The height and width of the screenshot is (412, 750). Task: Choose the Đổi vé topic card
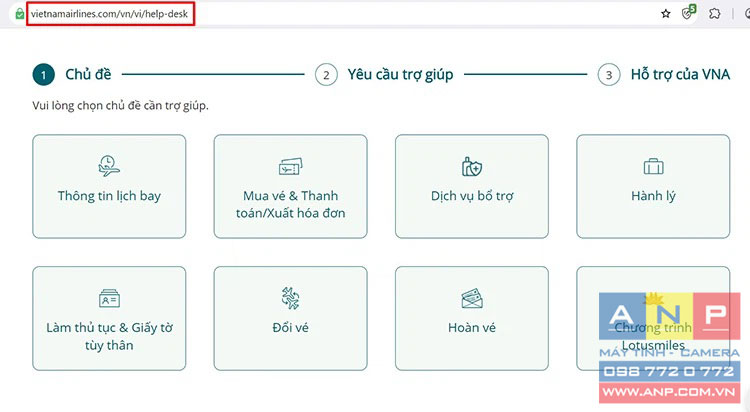coord(290,318)
